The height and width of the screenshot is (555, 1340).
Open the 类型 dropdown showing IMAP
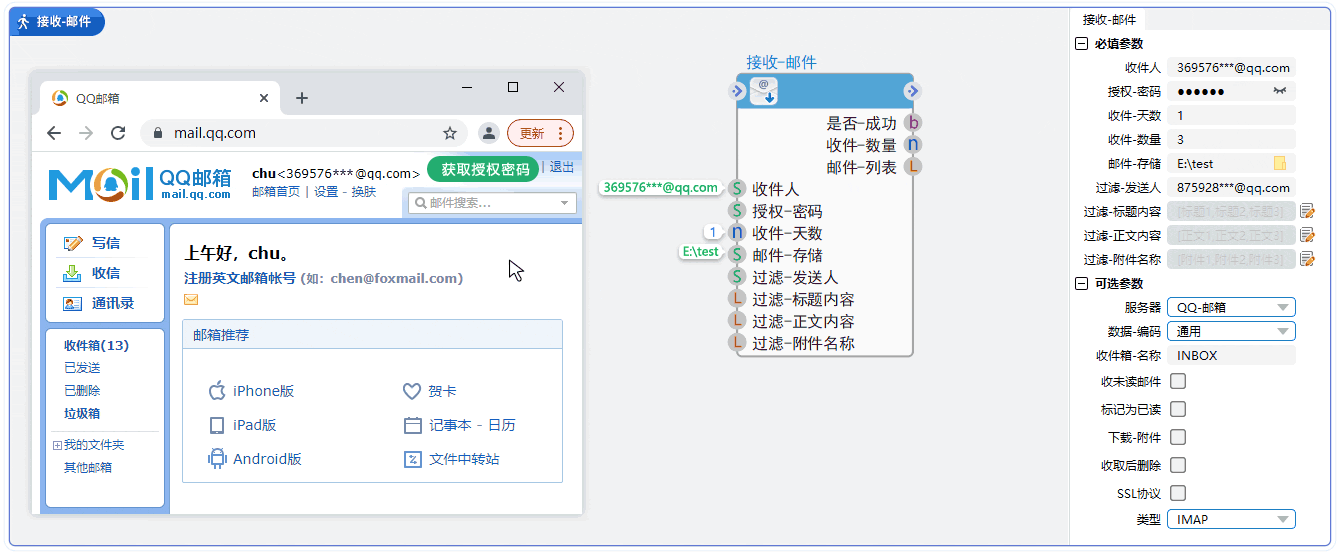point(1231,519)
